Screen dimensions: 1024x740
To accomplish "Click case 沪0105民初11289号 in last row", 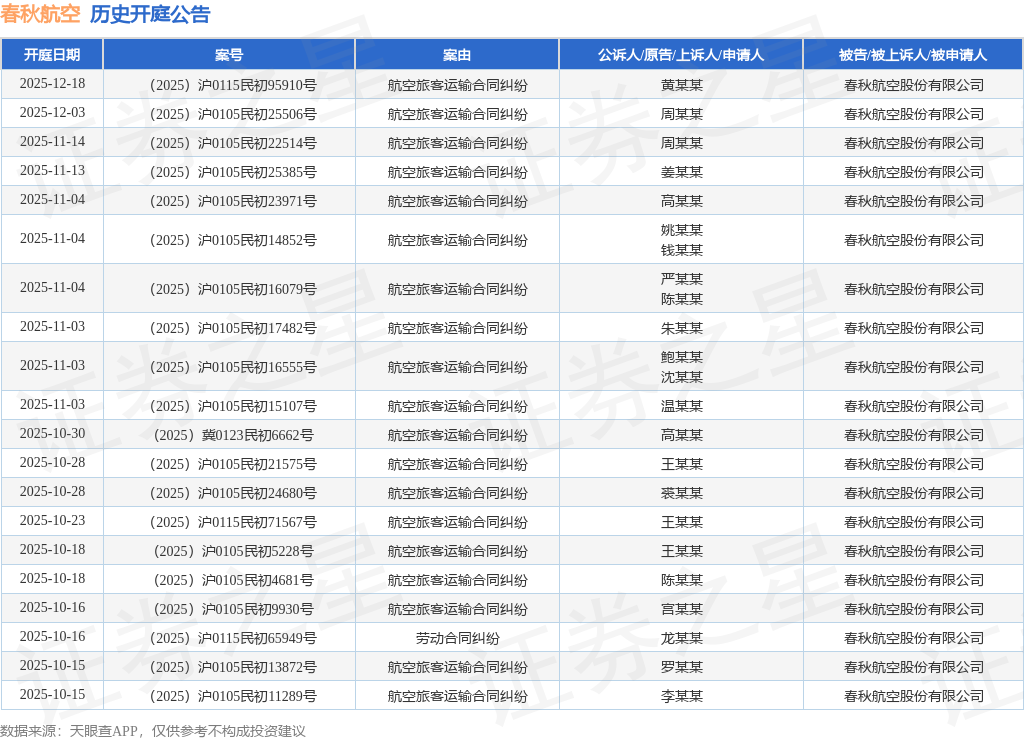I will (x=233, y=696).
